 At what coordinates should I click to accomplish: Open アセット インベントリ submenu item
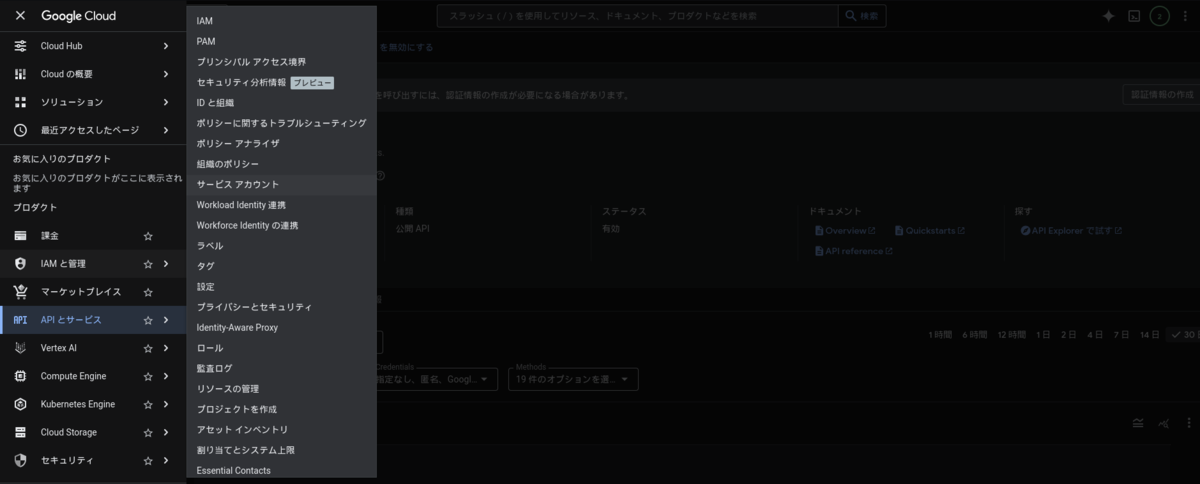[281, 429]
